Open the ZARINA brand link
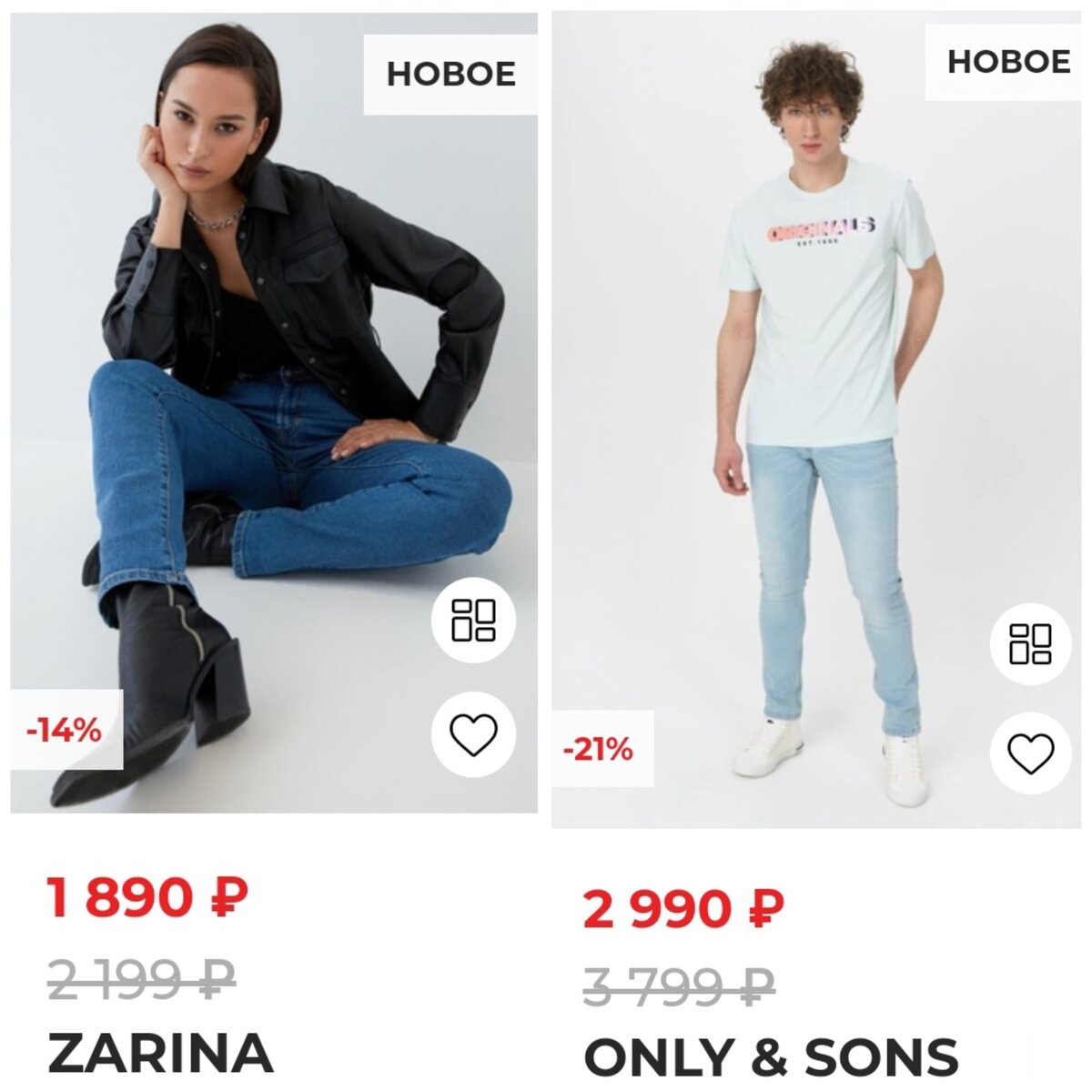 point(160,1052)
